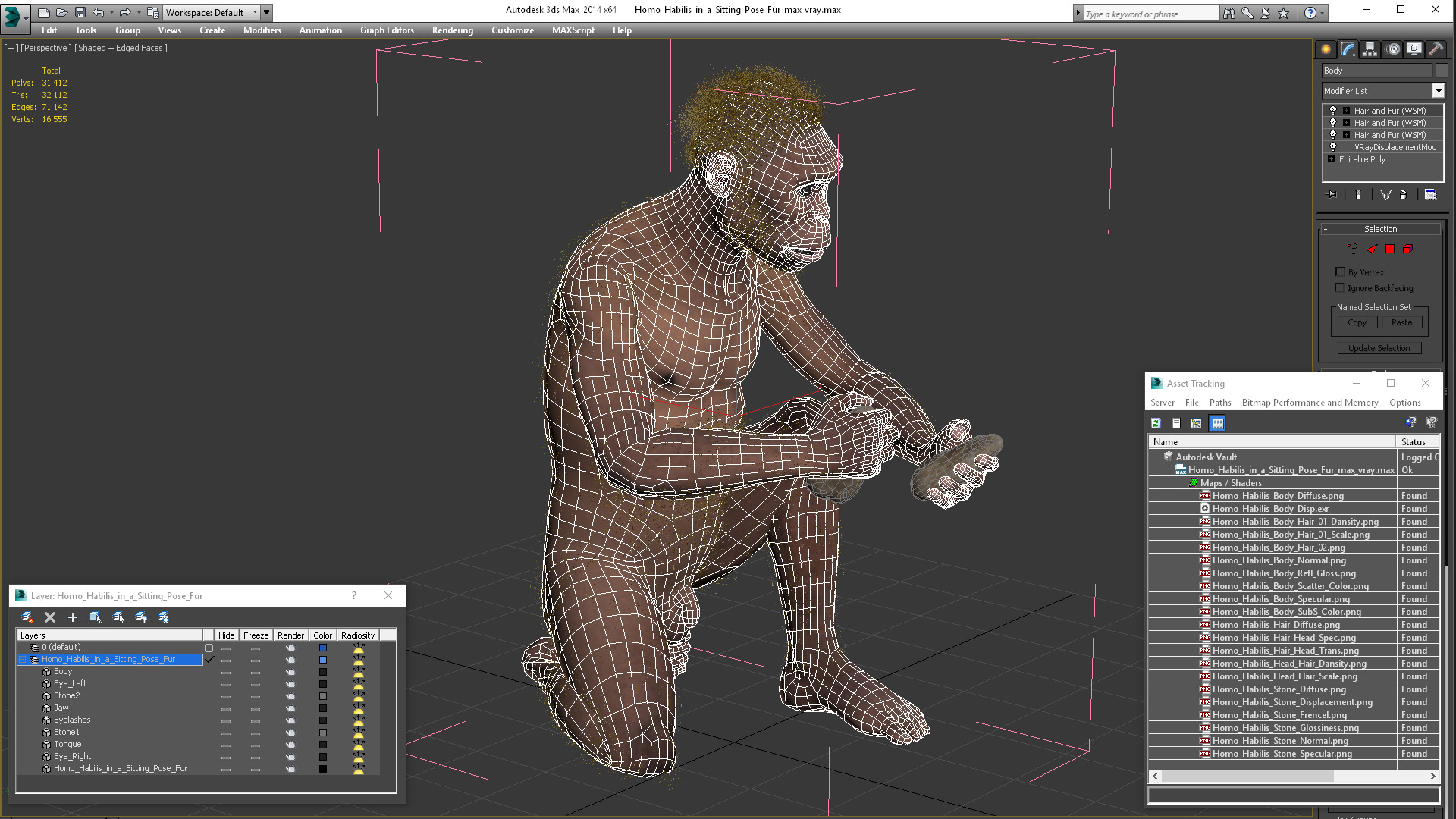Toggle Render icon for Jaw row
This screenshot has width=1456, height=819.
[x=290, y=708]
